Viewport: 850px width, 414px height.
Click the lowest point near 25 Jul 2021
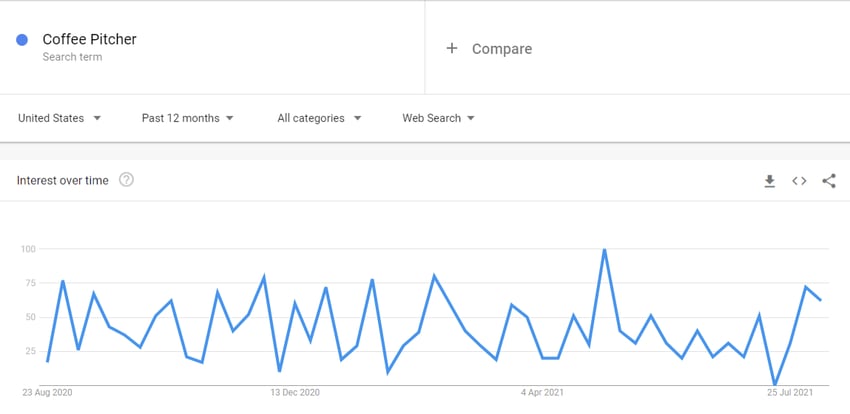775,384
